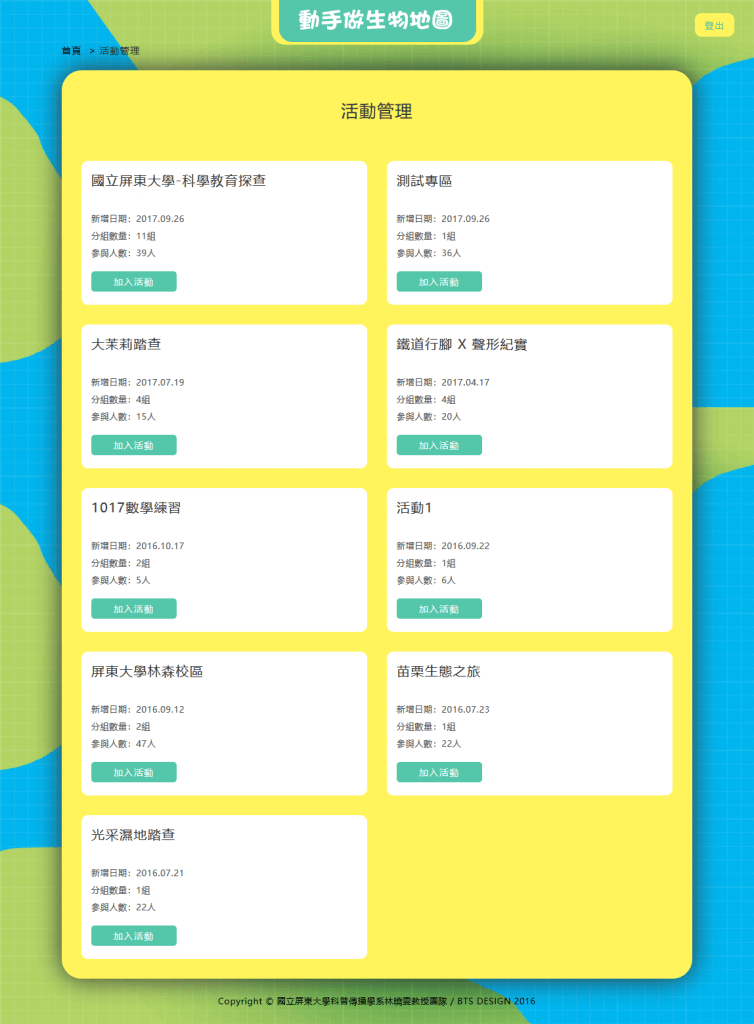Join the 光采濕地踏查 activity
The height and width of the screenshot is (1024, 754).
click(134, 936)
